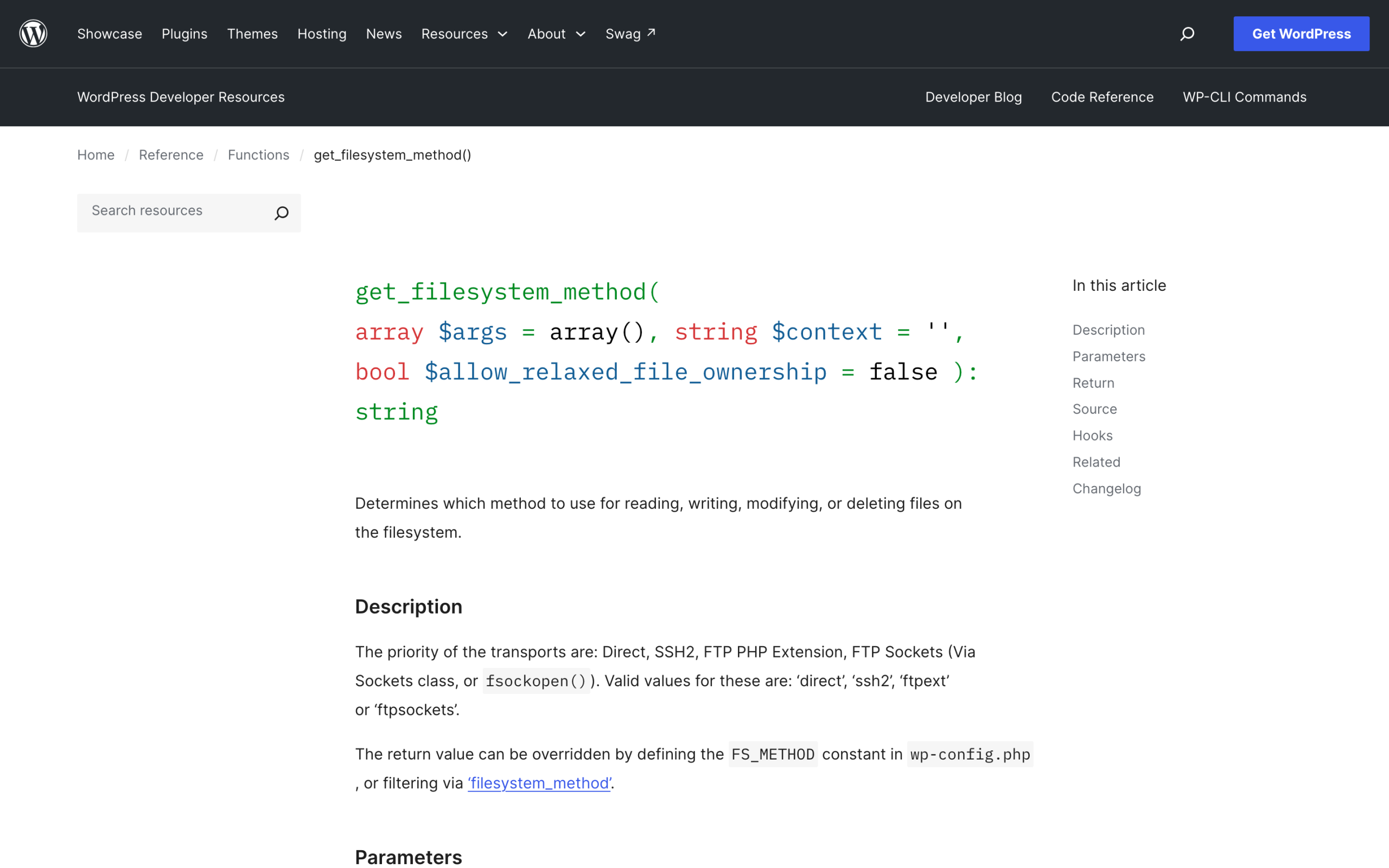Open the 'filesystem_method' filter link

coord(539,783)
